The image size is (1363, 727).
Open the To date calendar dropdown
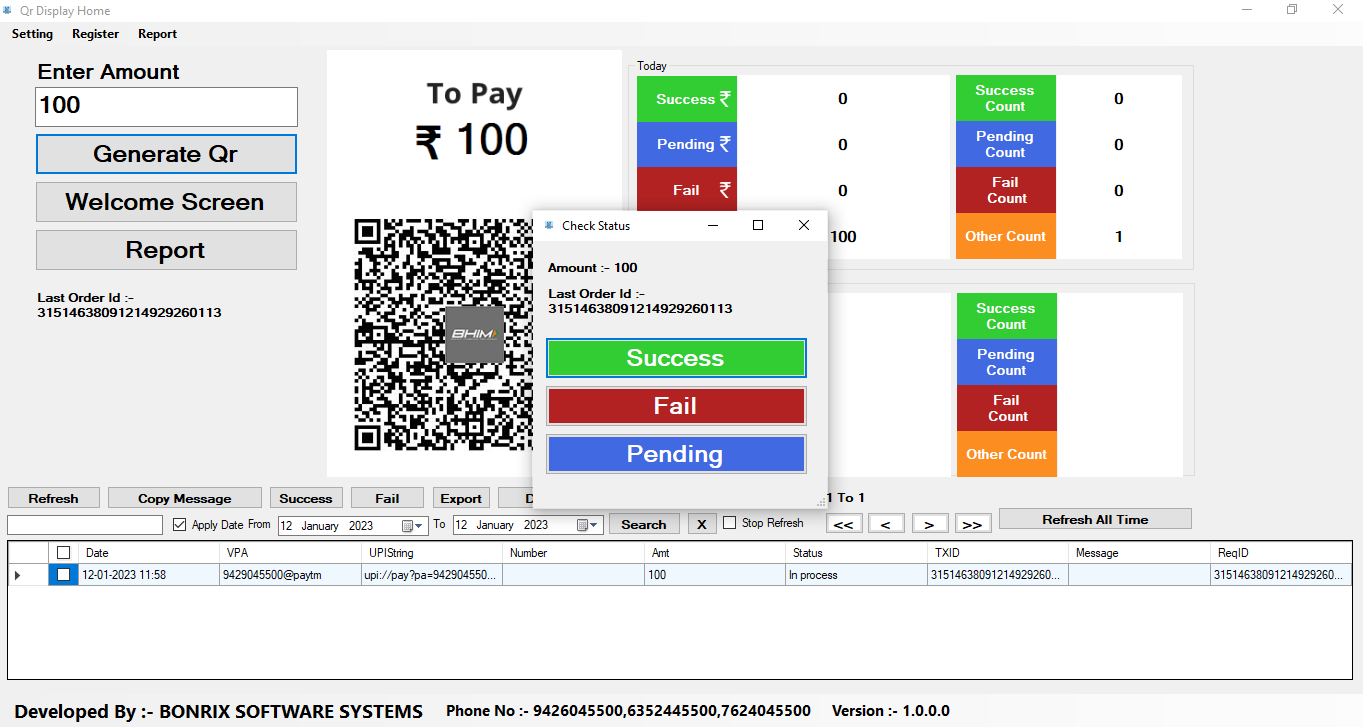[584, 526]
